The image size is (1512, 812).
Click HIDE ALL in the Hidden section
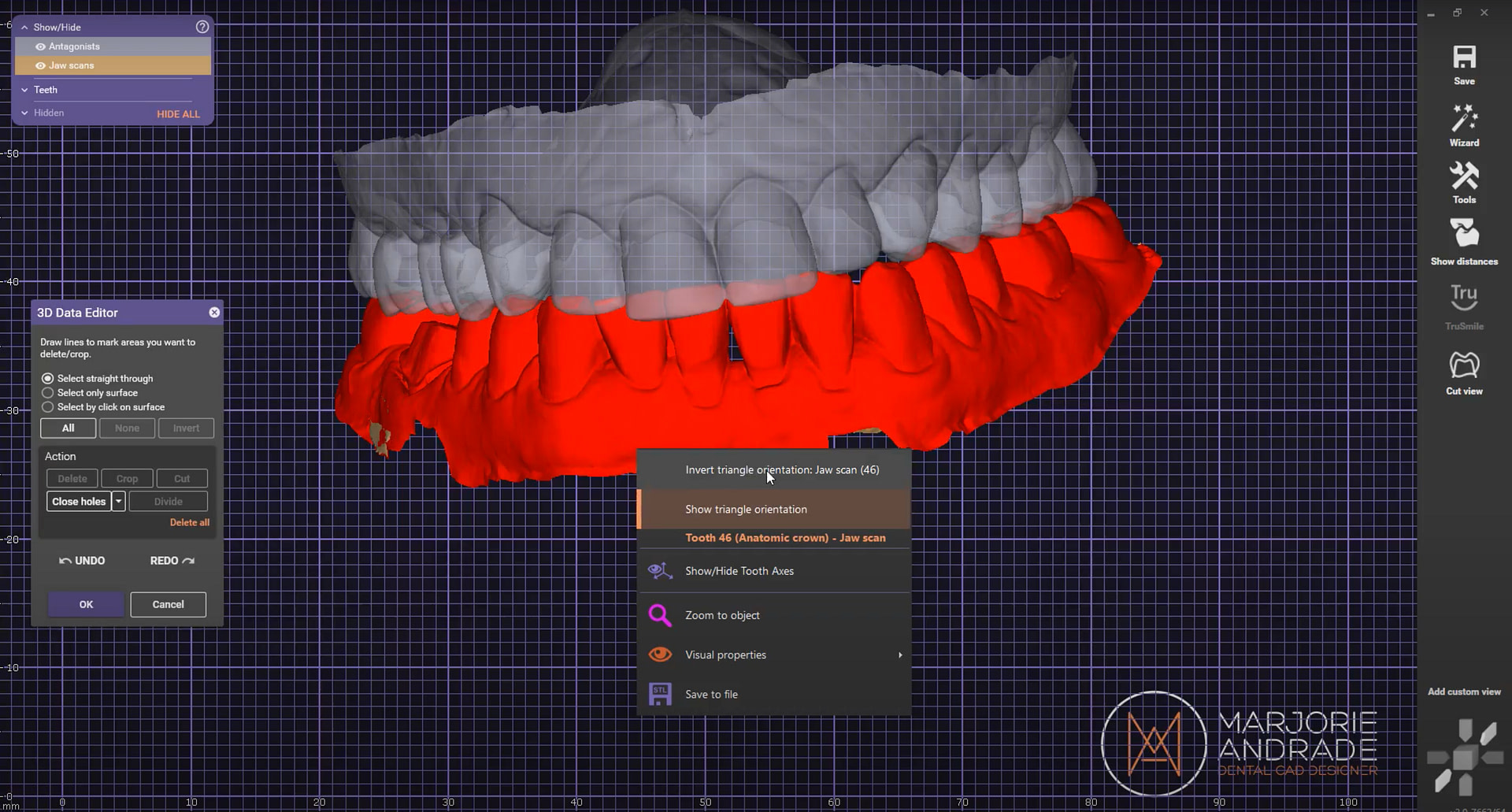click(178, 113)
